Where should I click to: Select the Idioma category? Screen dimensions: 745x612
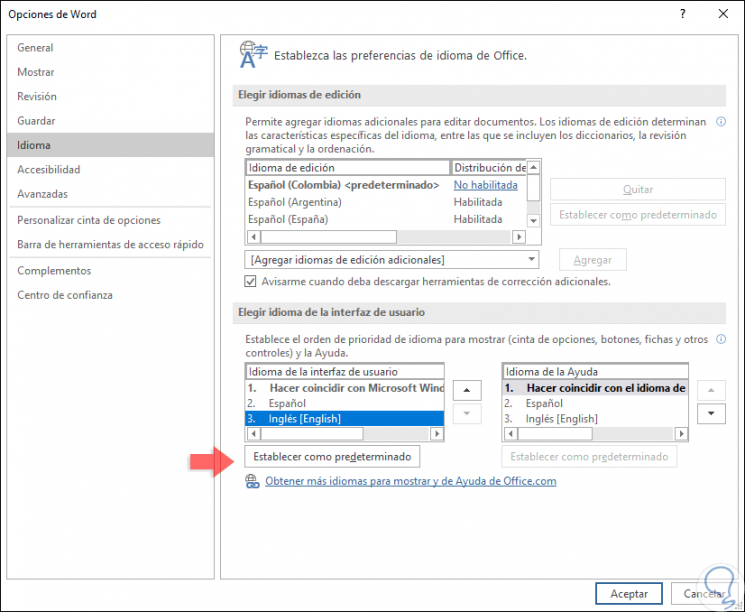tap(110, 145)
